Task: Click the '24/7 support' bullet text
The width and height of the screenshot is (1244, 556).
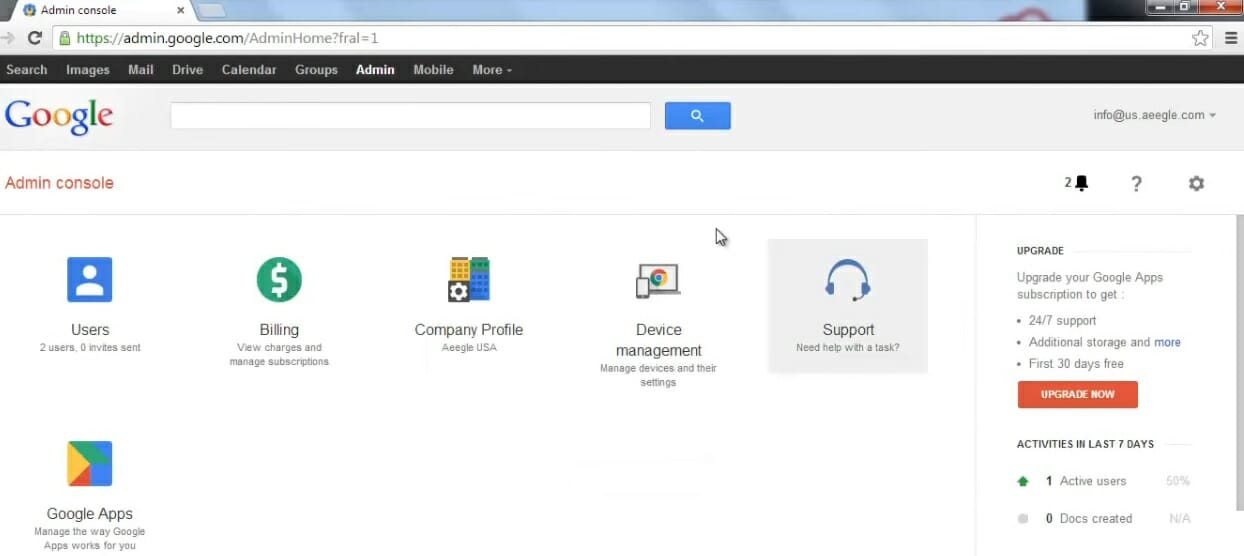Action: [x=1063, y=321]
